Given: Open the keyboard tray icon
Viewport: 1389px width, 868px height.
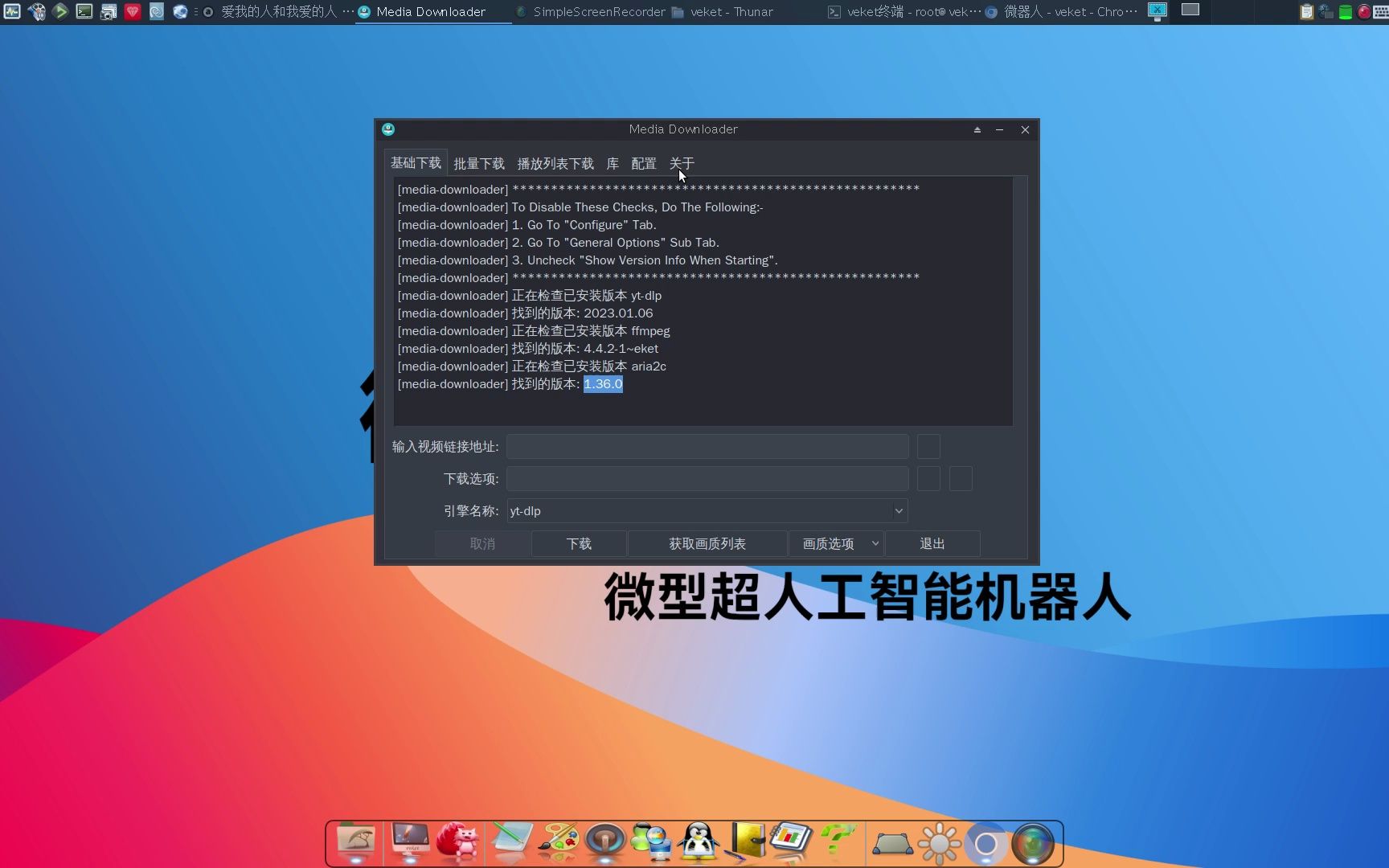Looking at the screenshot, I should 1382,11.
